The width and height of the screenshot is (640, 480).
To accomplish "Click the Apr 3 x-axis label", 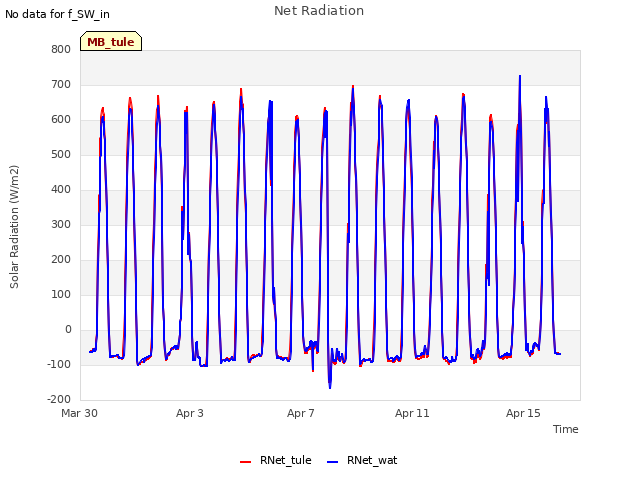I will tap(190, 413).
